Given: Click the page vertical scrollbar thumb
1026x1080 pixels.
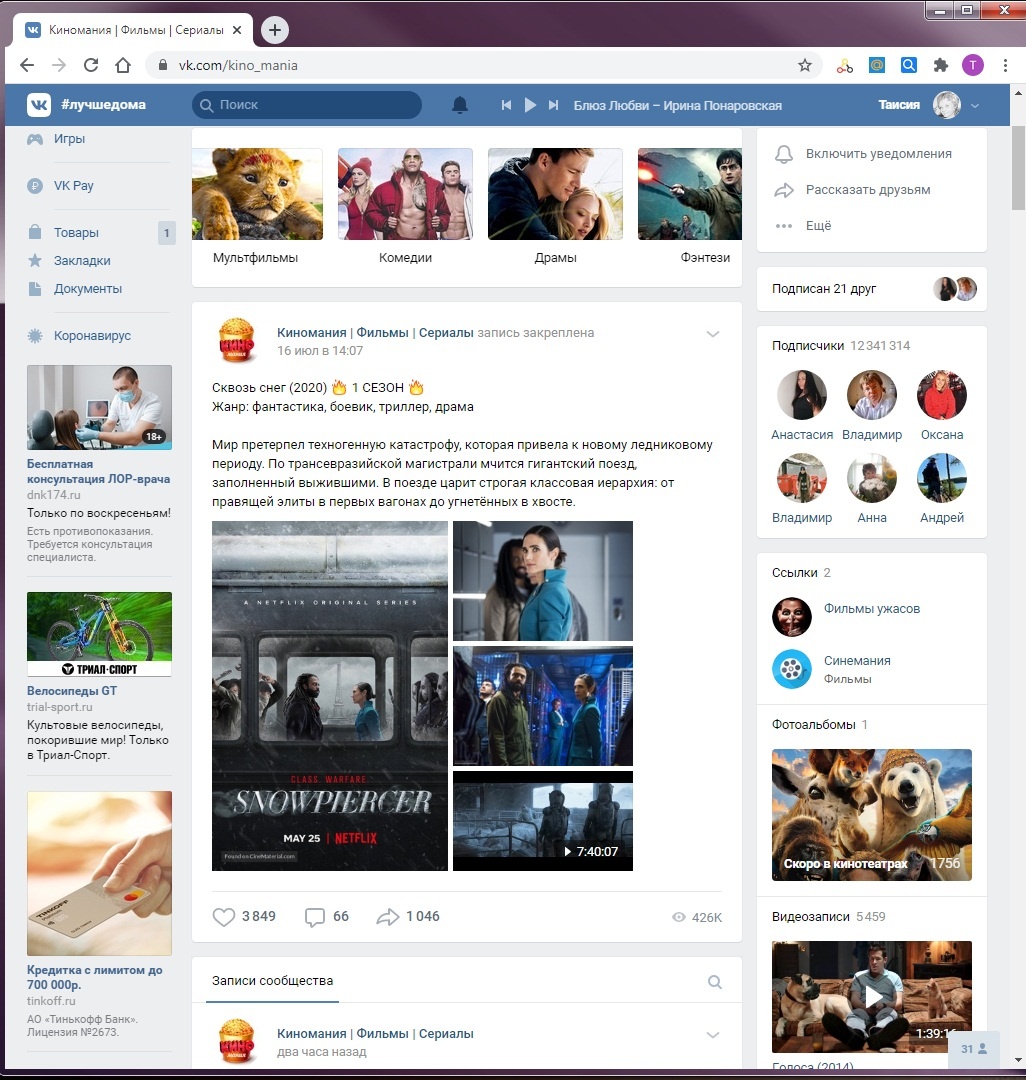Looking at the screenshot, I should point(1018,167).
